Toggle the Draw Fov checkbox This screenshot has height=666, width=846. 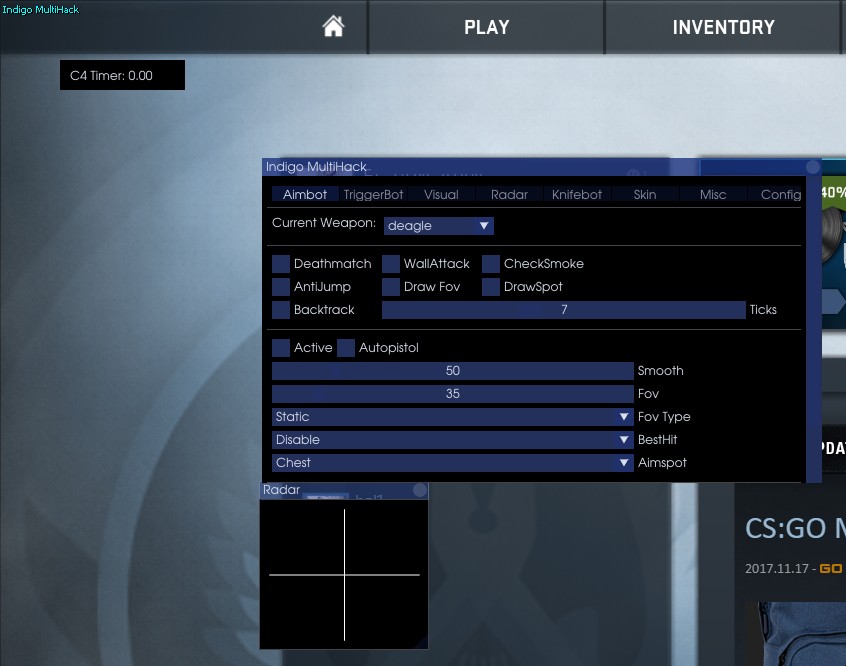click(x=391, y=287)
